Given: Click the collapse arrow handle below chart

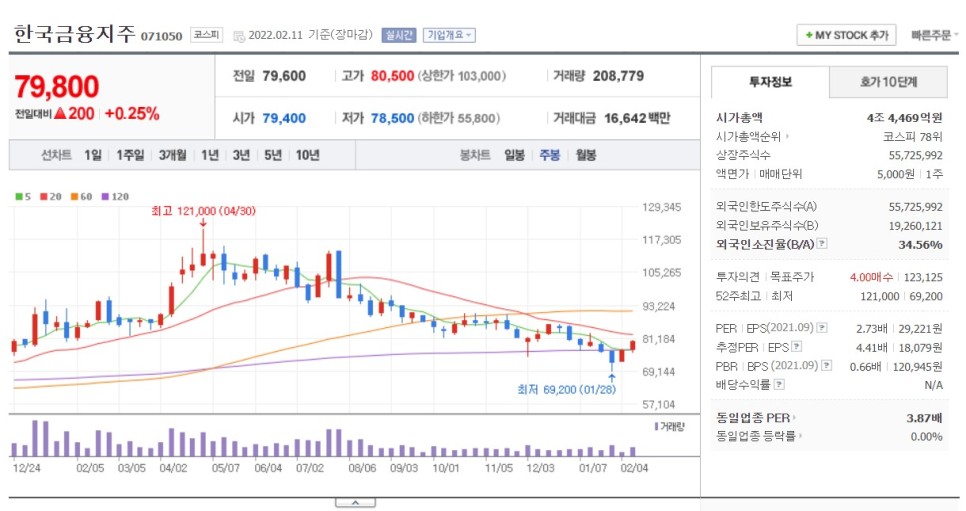Looking at the screenshot, I should (355, 504).
